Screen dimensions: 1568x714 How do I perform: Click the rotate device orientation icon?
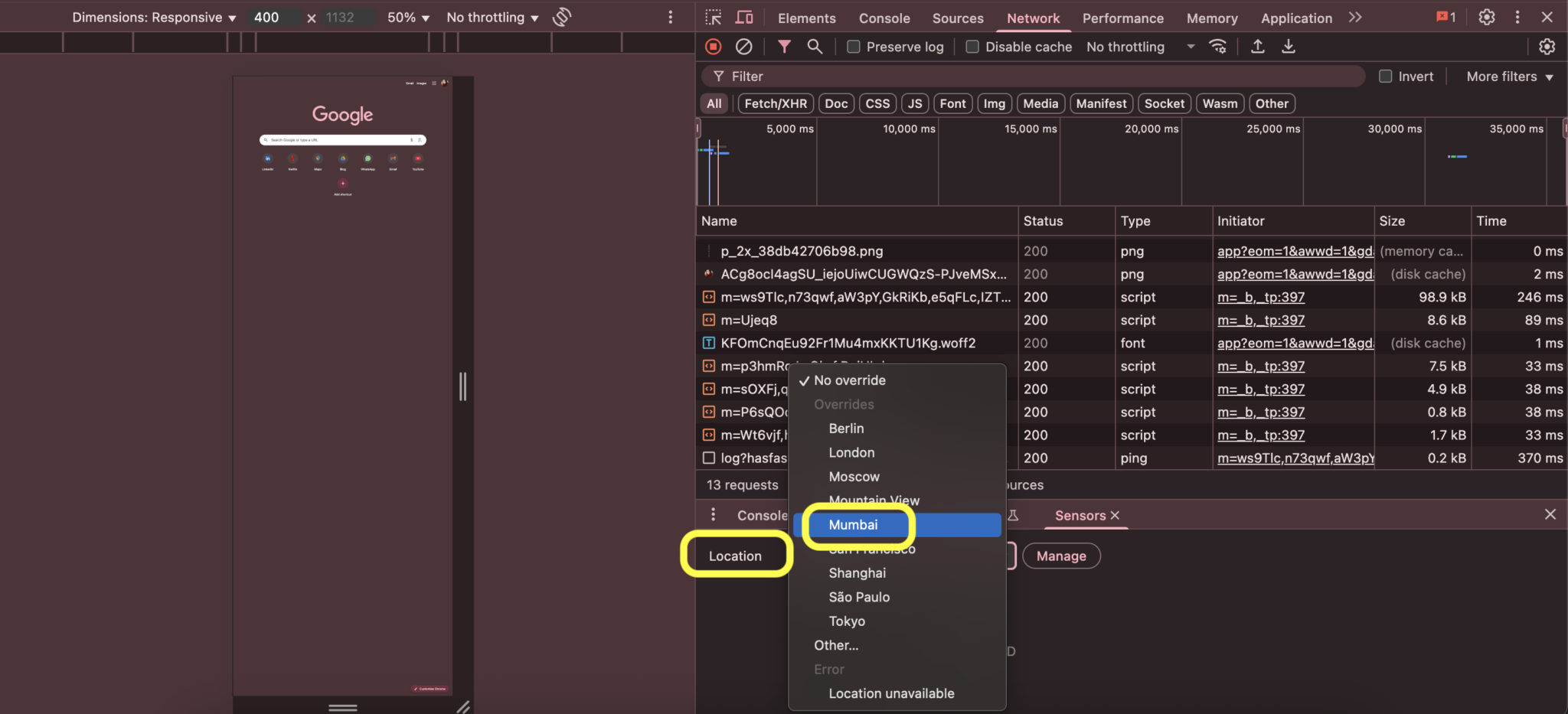(562, 17)
